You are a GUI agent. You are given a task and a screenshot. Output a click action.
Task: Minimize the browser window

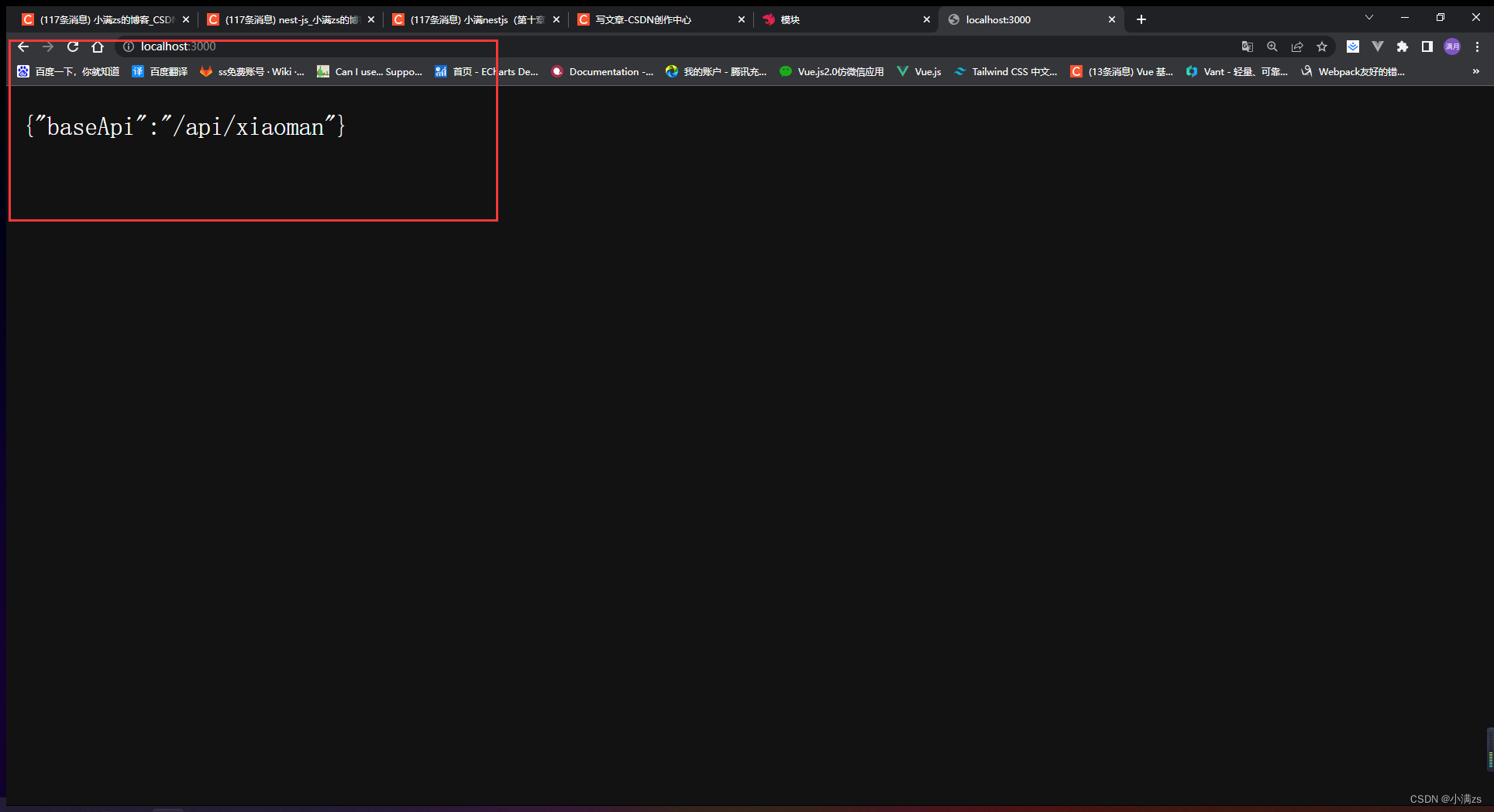(x=1405, y=17)
